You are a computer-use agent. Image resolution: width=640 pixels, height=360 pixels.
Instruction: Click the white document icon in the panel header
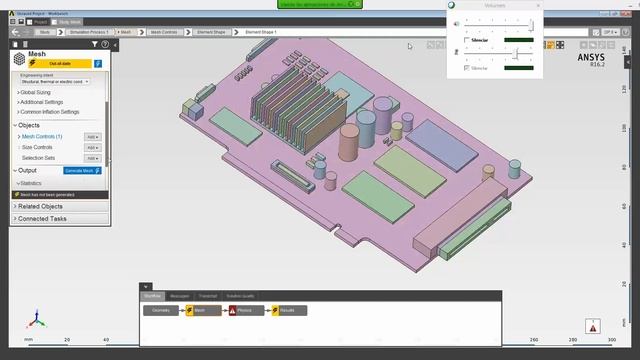[16, 44]
